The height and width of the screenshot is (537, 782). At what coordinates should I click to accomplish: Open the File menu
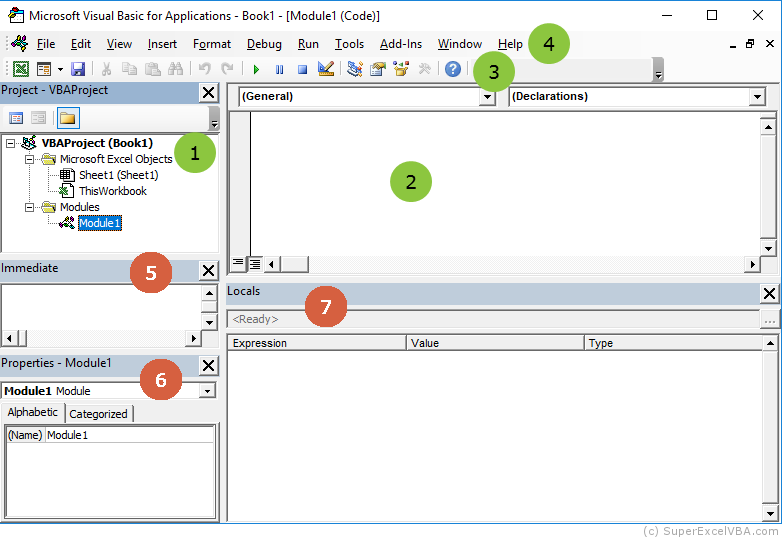pyautogui.click(x=46, y=44)
